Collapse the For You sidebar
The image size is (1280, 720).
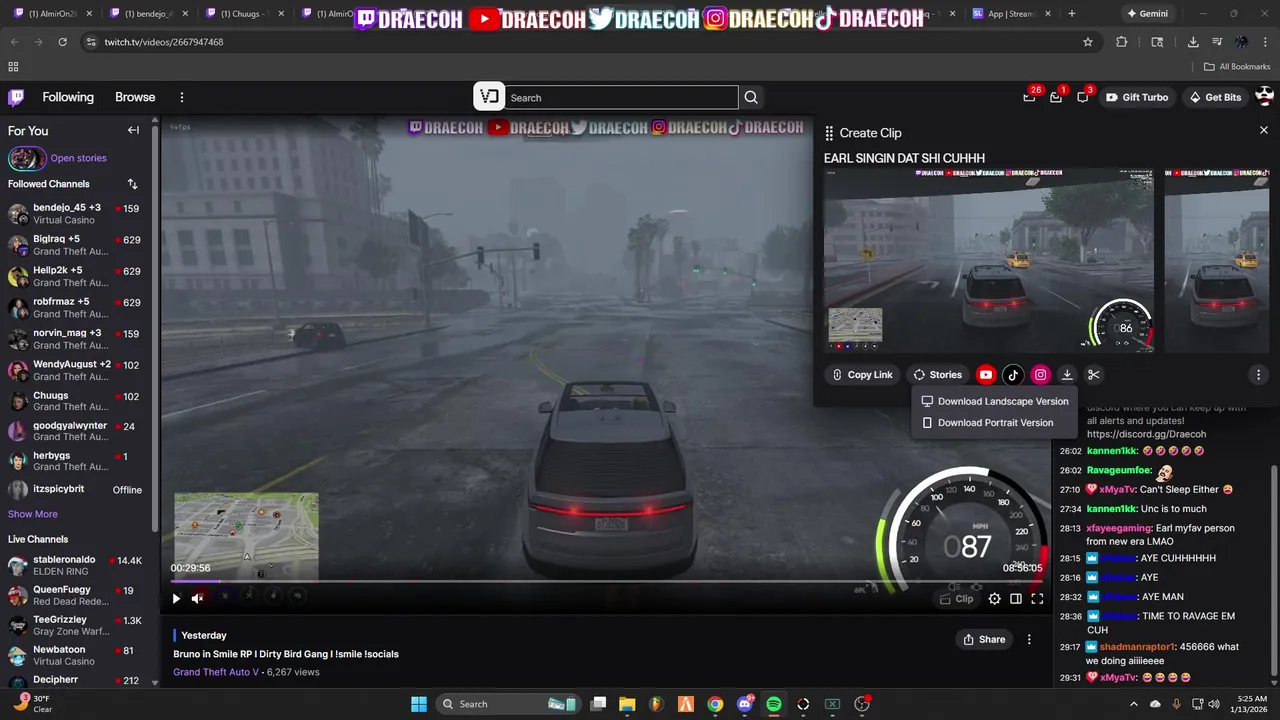pyautogui.click(x=133, y=130)
